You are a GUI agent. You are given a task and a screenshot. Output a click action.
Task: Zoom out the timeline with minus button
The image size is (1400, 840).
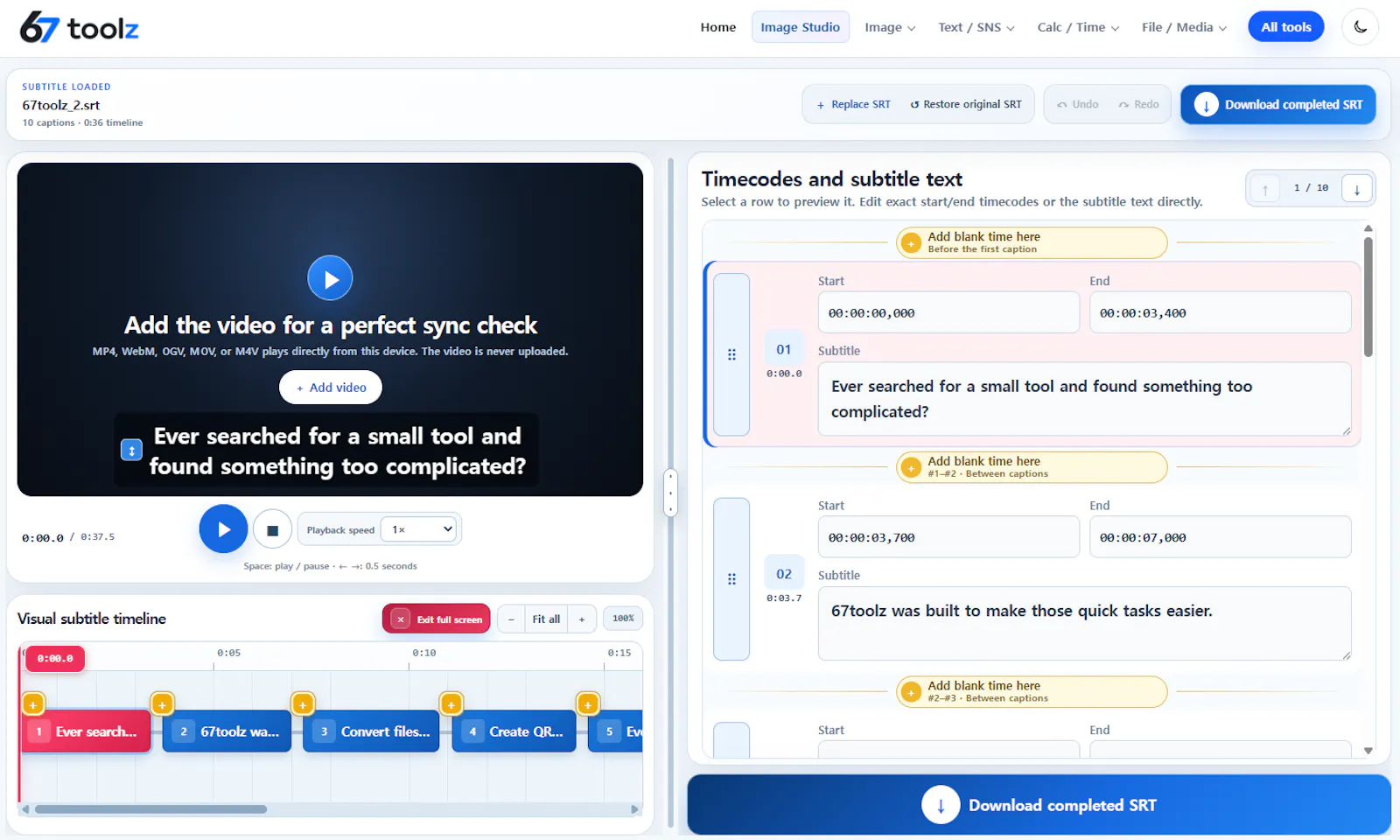click(511, 619)
